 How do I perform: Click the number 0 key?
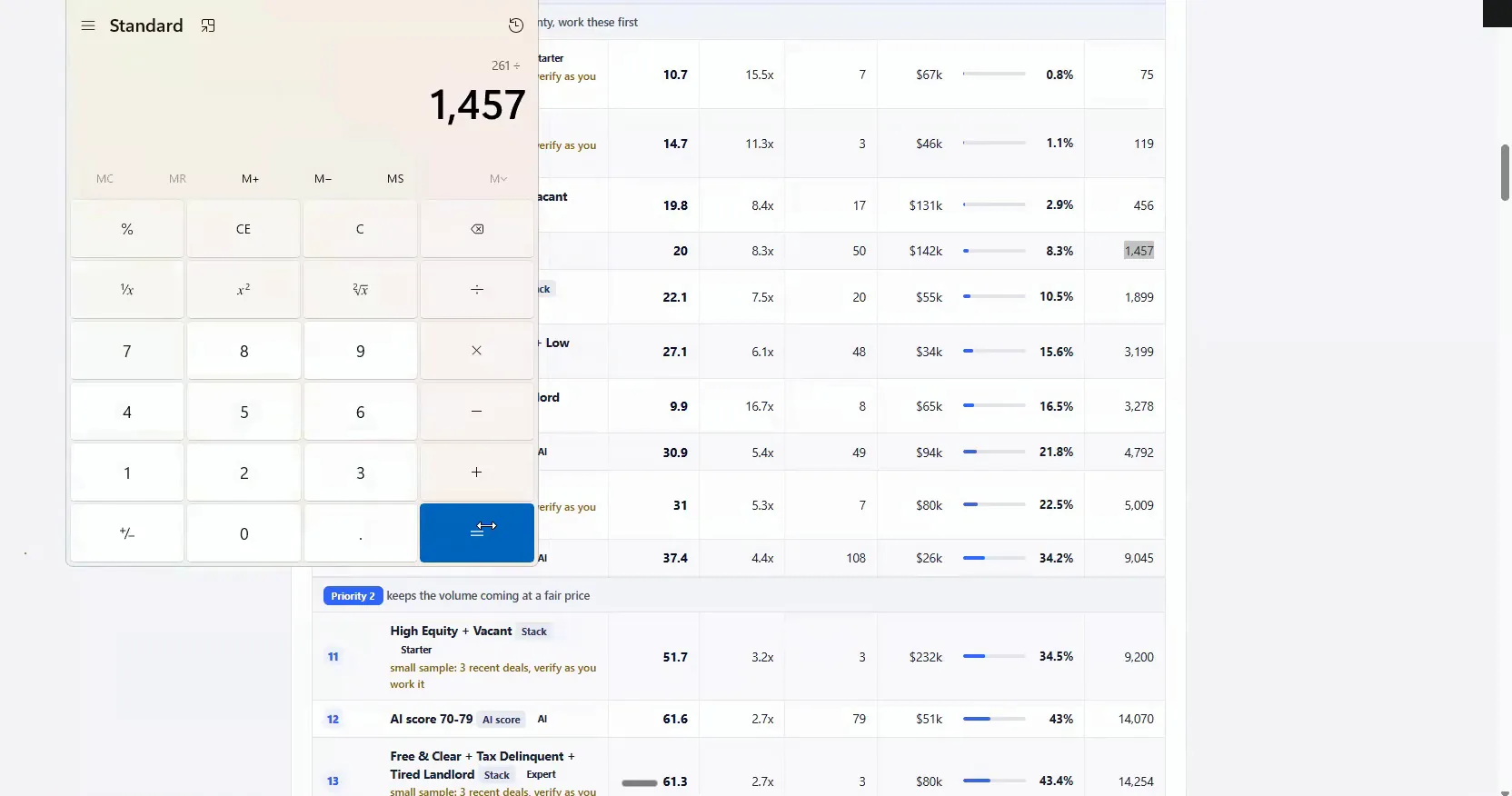[x=244, y=533]
